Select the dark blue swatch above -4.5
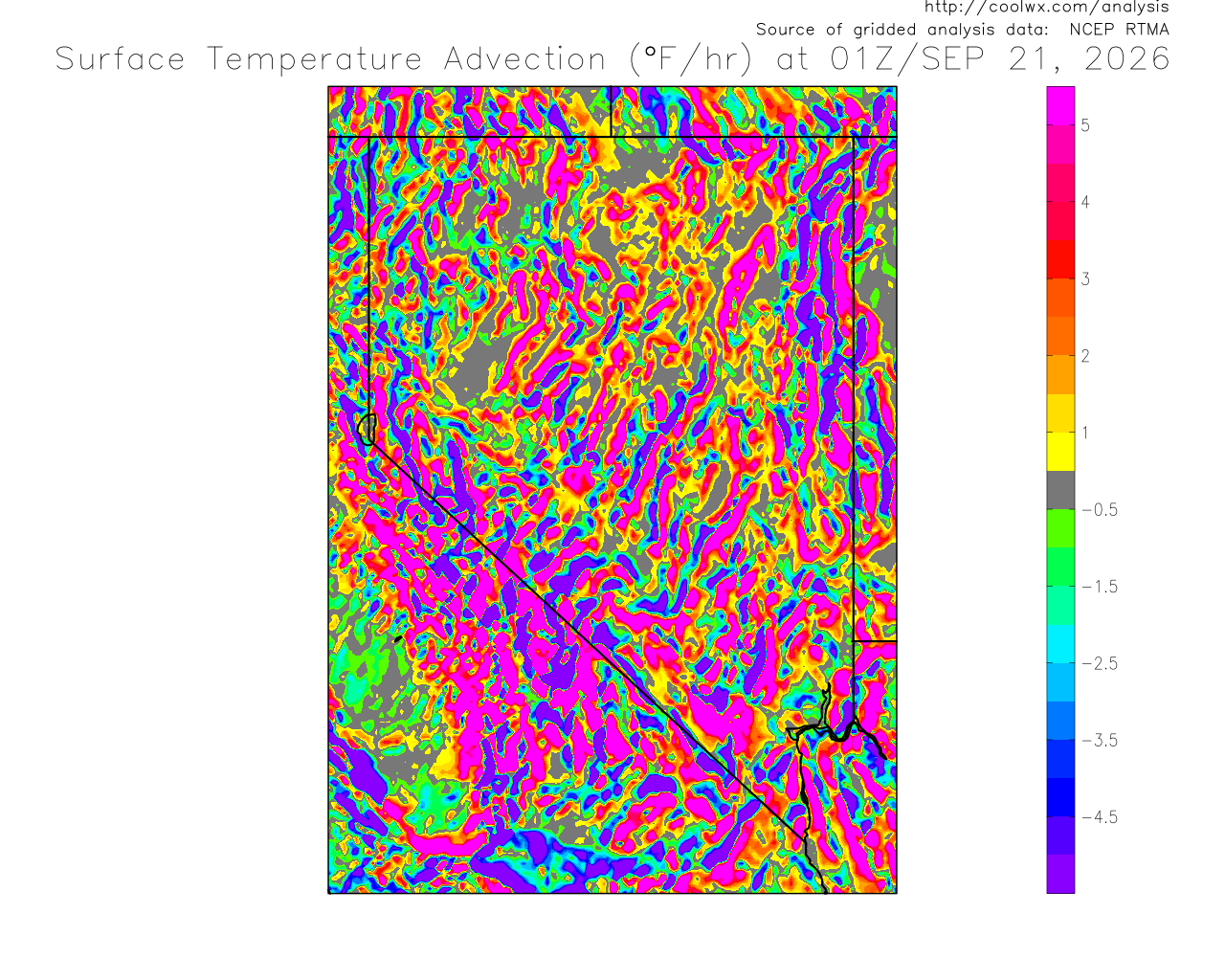The width and height of the screenshot is (1225, 980). [x=1060, y=797]
